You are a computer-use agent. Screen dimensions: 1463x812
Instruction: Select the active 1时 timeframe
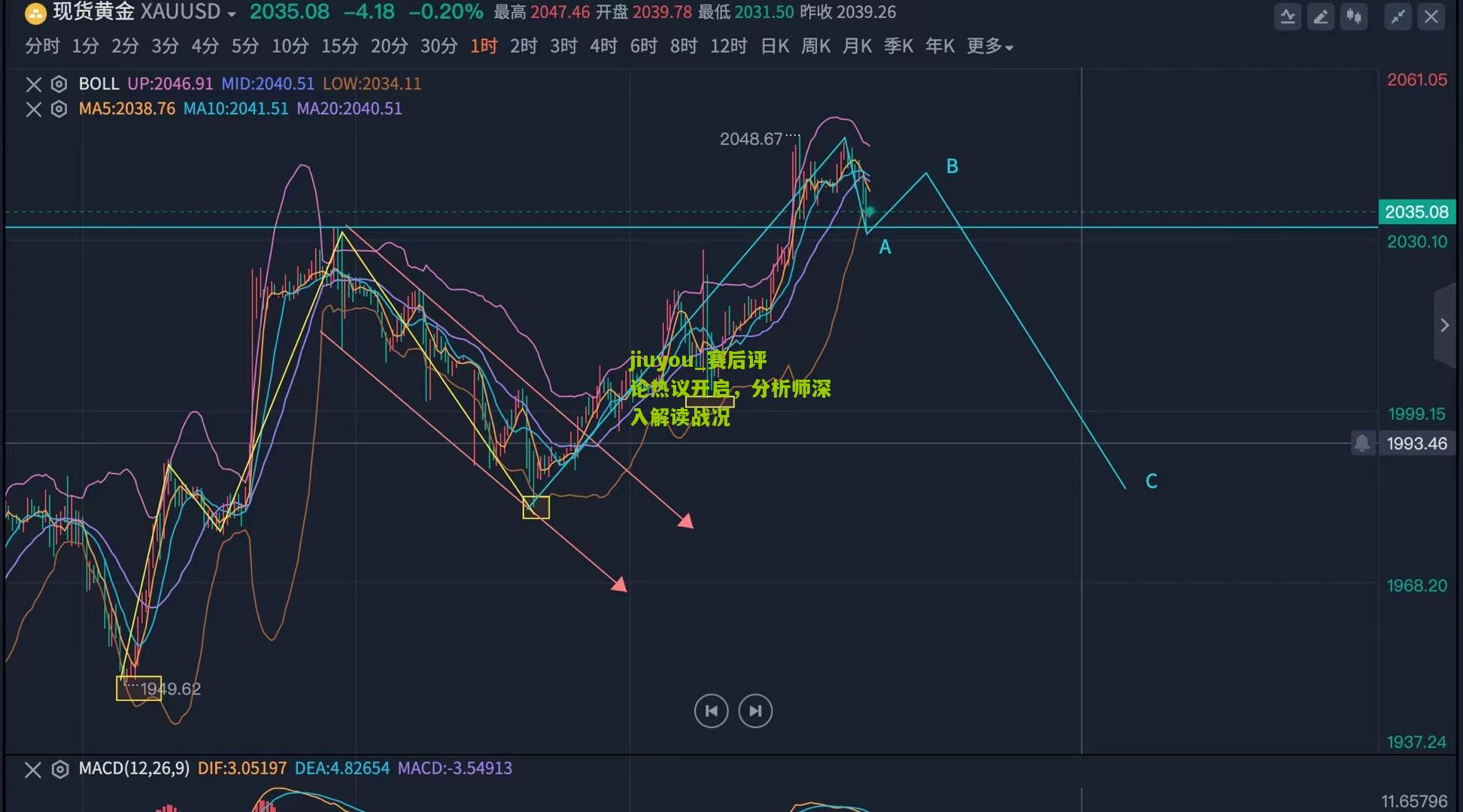tap(484, 47)
